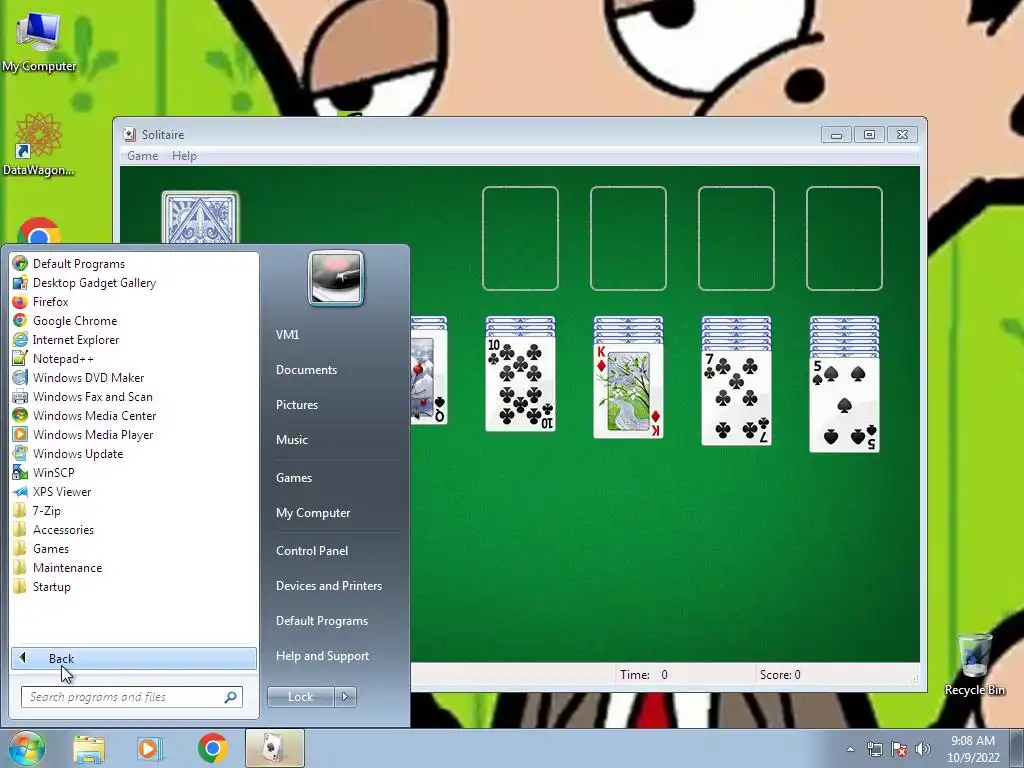The height and width of the screenshot is (768, 1024).
Task: Open Windows Media Center
Action: [134, 415]
